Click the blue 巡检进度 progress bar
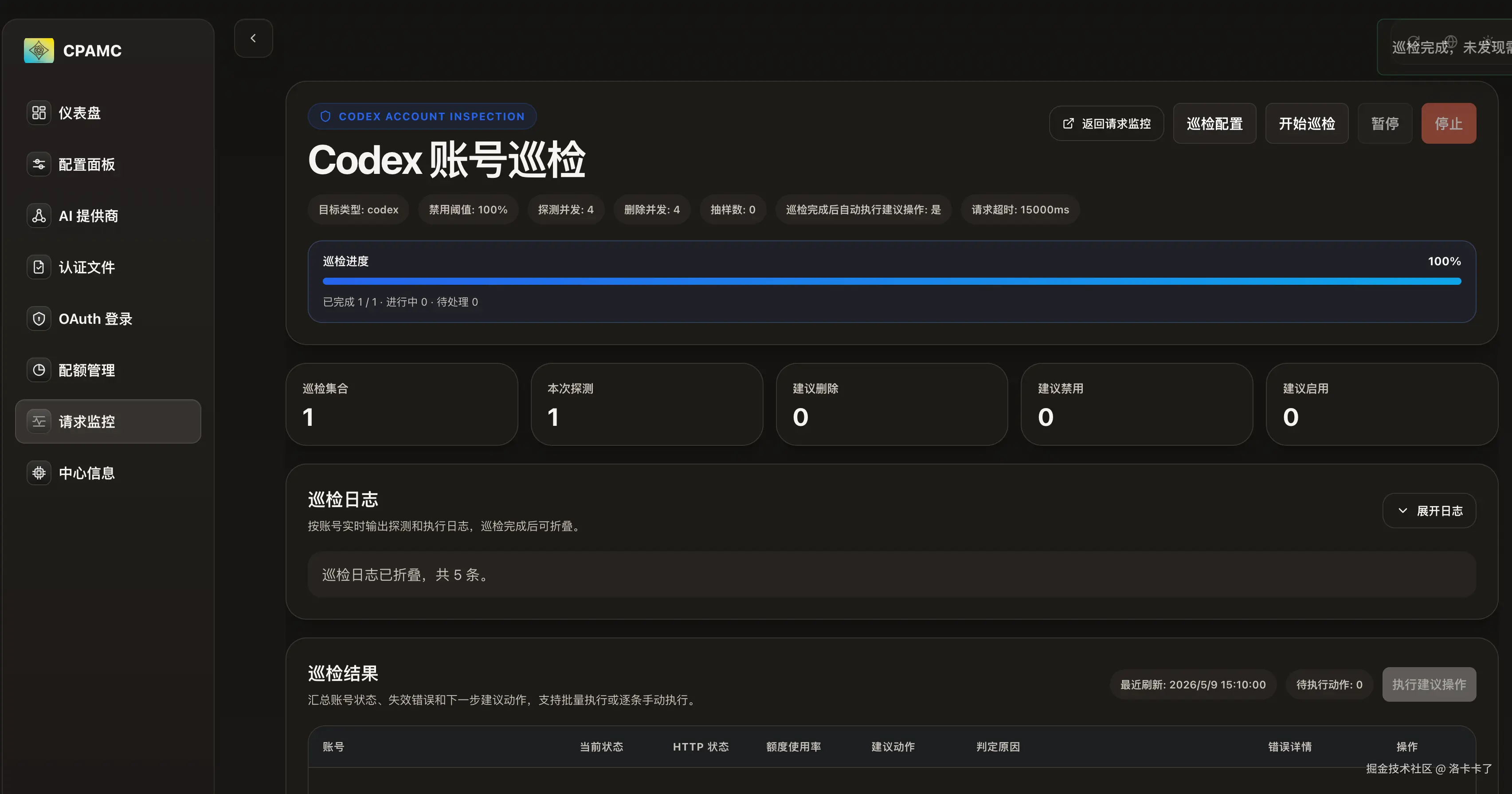Viewport: 1512px width, 794px height. click(x=892, y=281)
